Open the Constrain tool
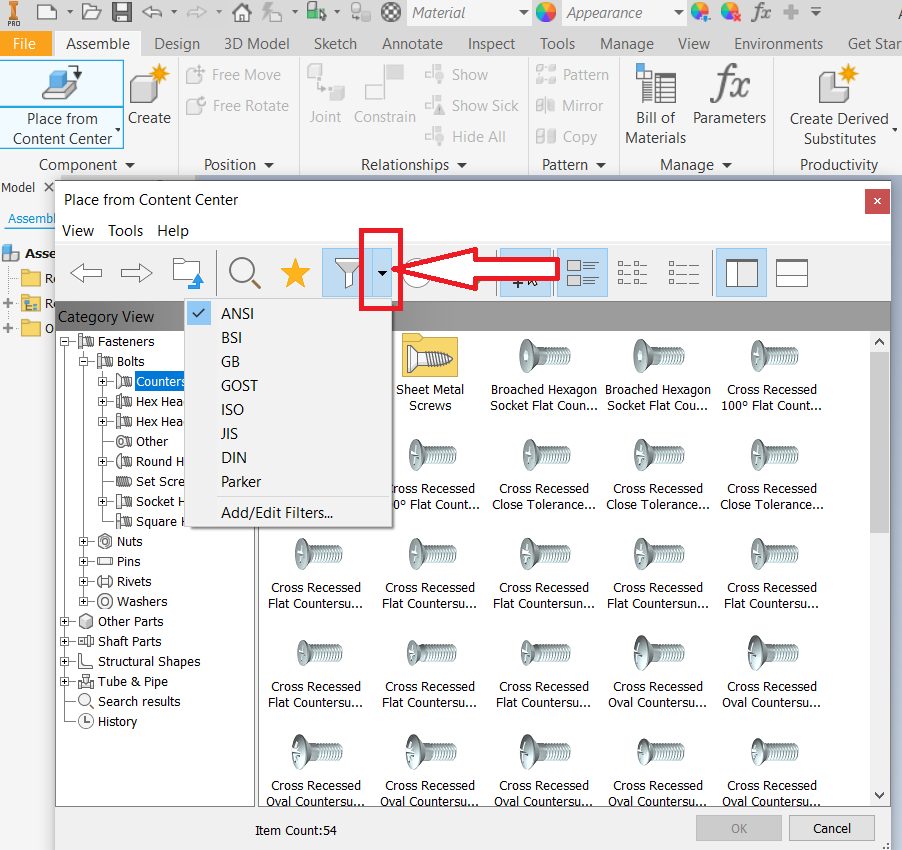Viewport: 902px width, 850px height. (384, 95)
